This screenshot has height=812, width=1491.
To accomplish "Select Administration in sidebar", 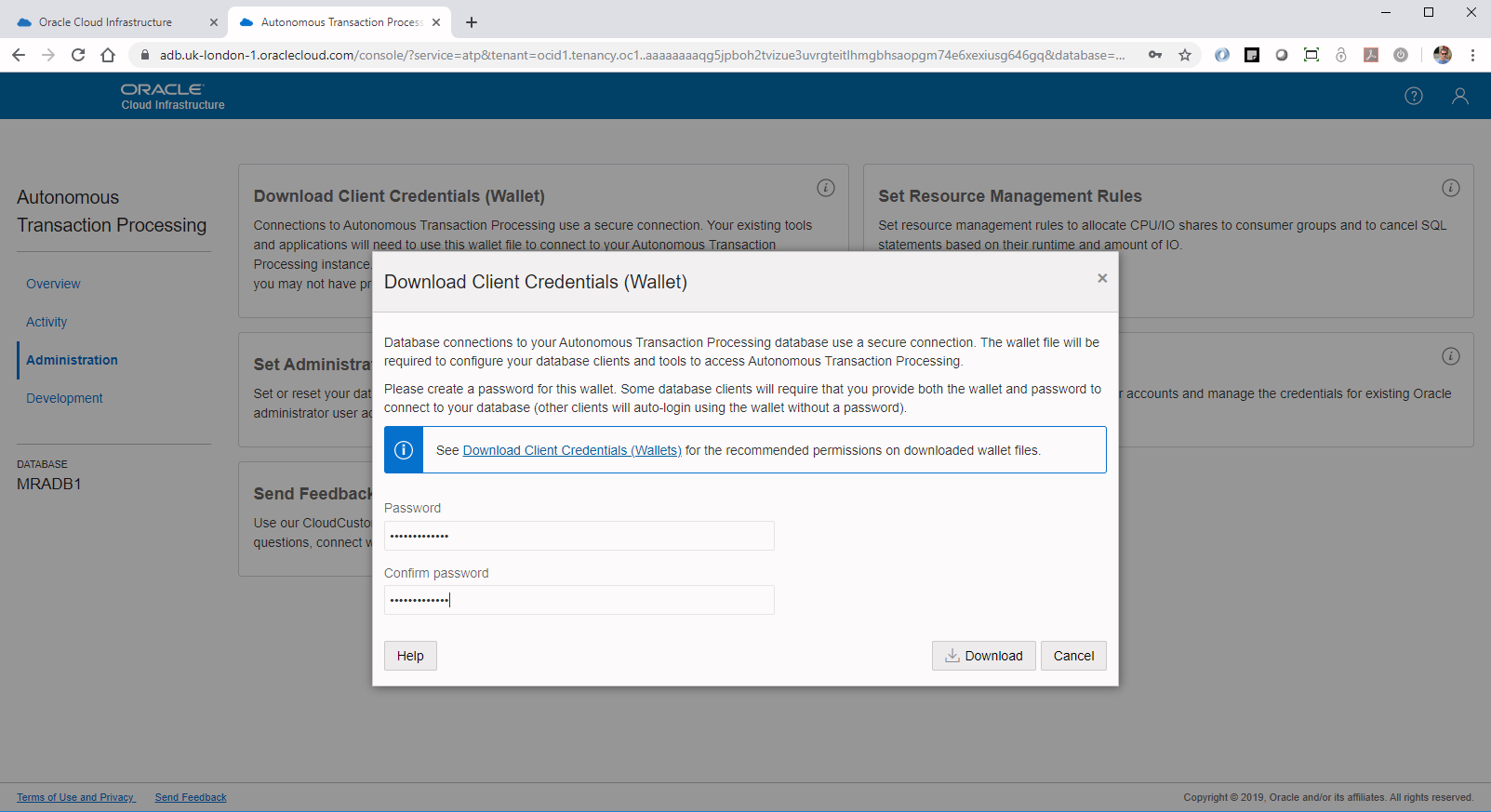I will (x=72, y=360).
